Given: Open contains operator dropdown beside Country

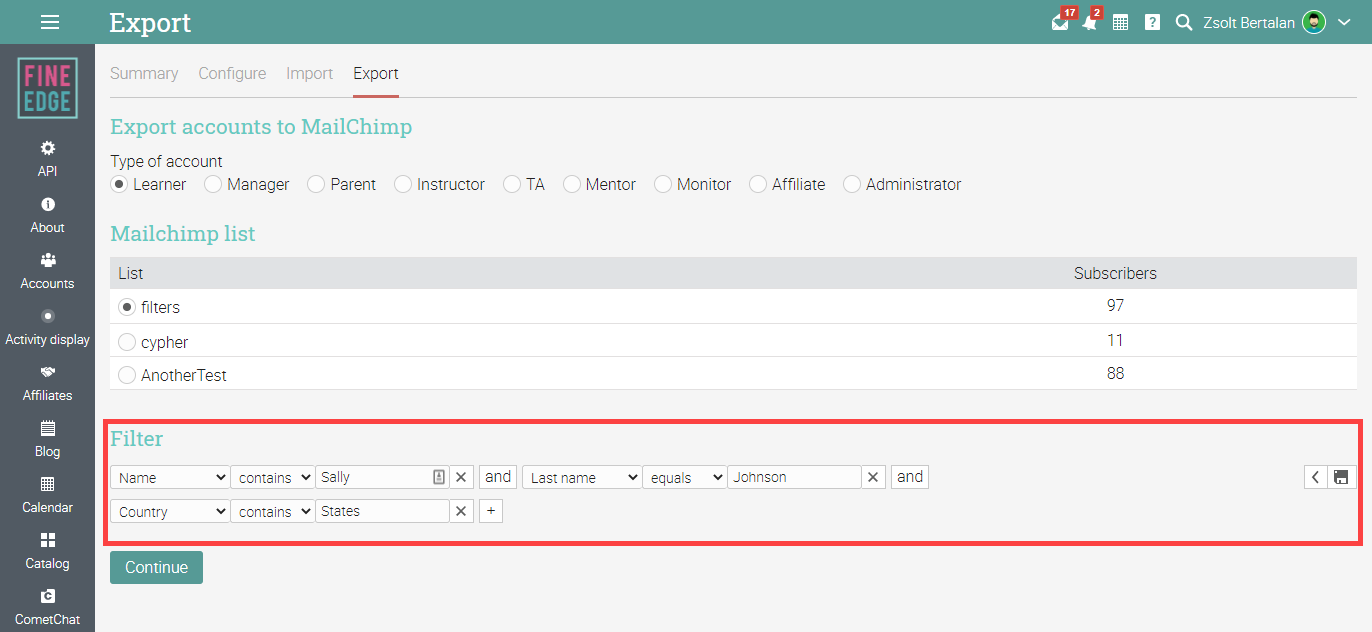Looking at the screenshot, I should point(273,512).
